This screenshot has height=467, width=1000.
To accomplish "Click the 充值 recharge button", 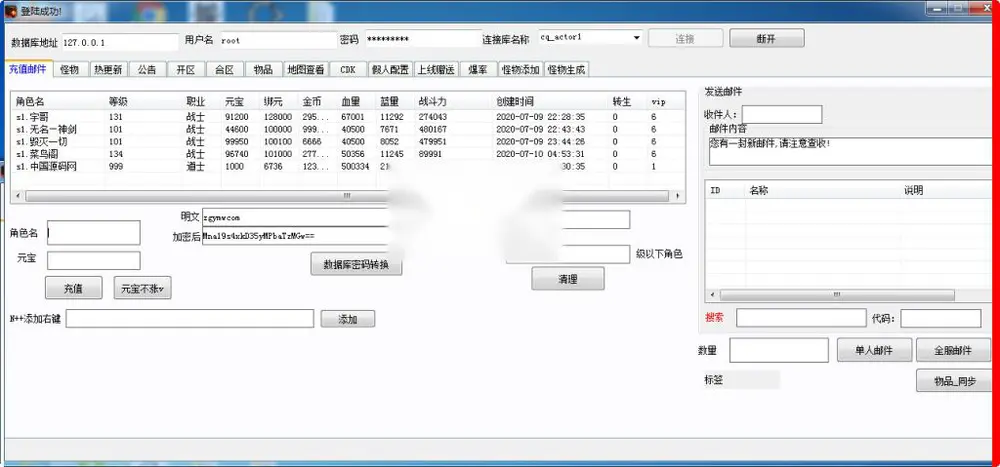I will [x=73, y=288].
